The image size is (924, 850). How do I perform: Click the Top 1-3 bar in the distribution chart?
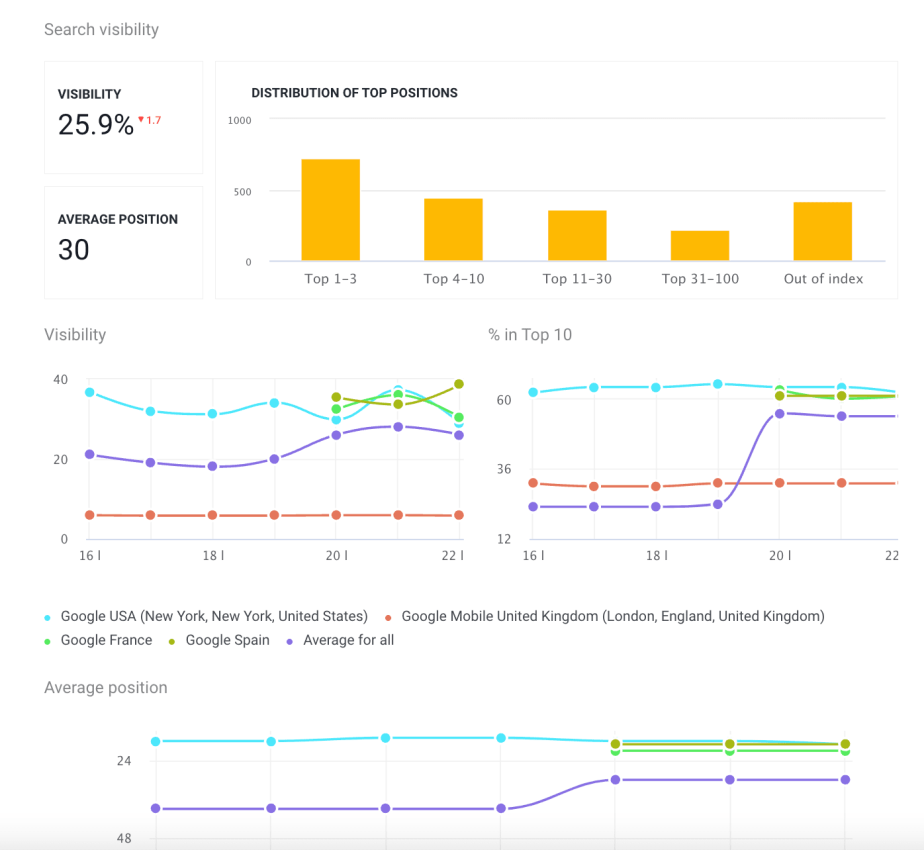[x=331, y=210]
